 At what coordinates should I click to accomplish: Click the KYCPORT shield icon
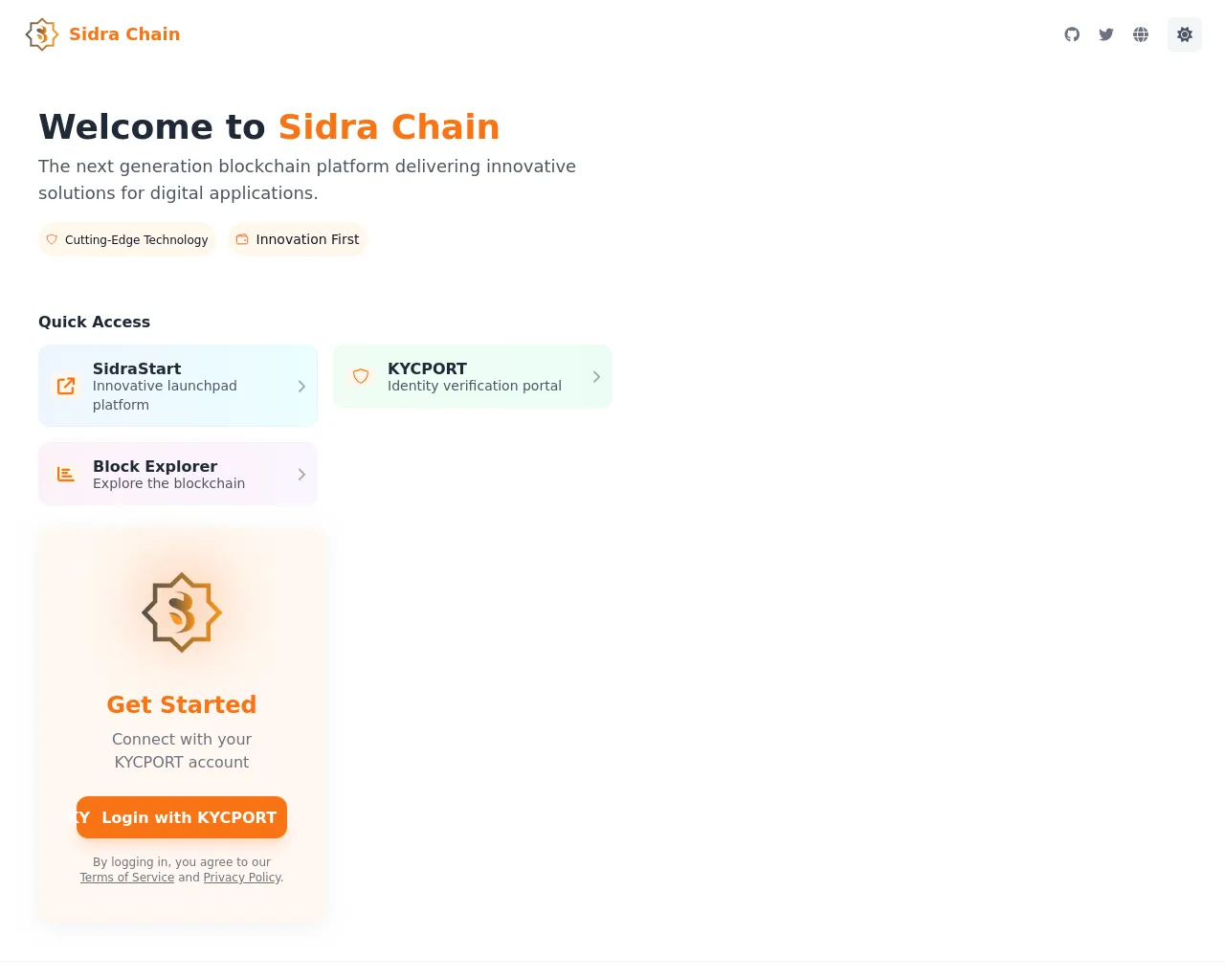tap(361, 376)
